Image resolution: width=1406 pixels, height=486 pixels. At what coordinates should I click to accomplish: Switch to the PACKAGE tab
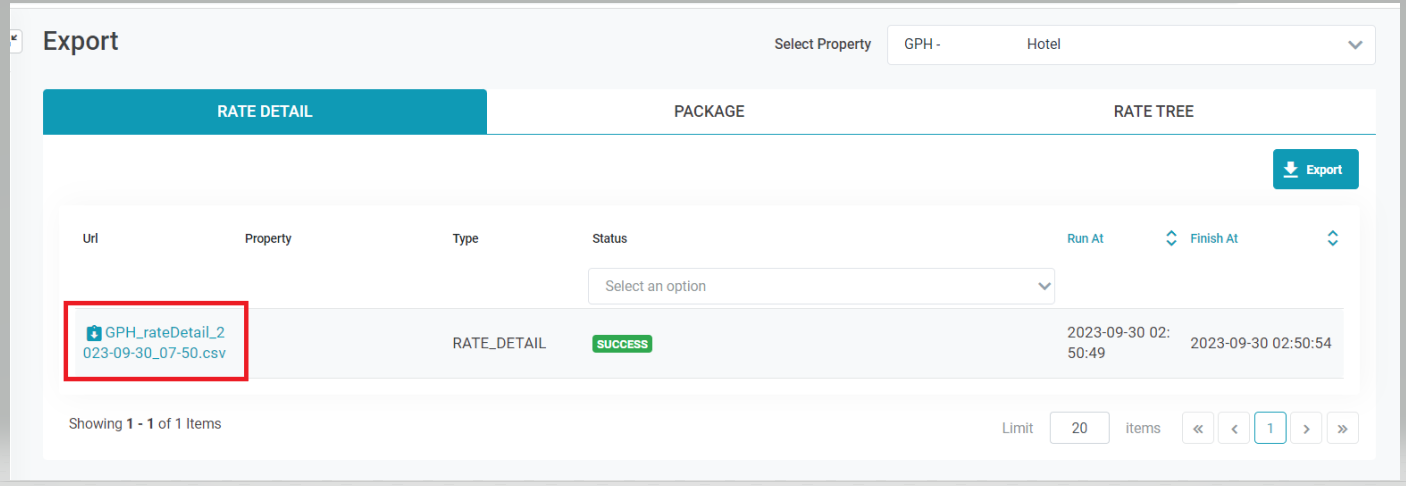pyautogui.click(x=709, y=112)
